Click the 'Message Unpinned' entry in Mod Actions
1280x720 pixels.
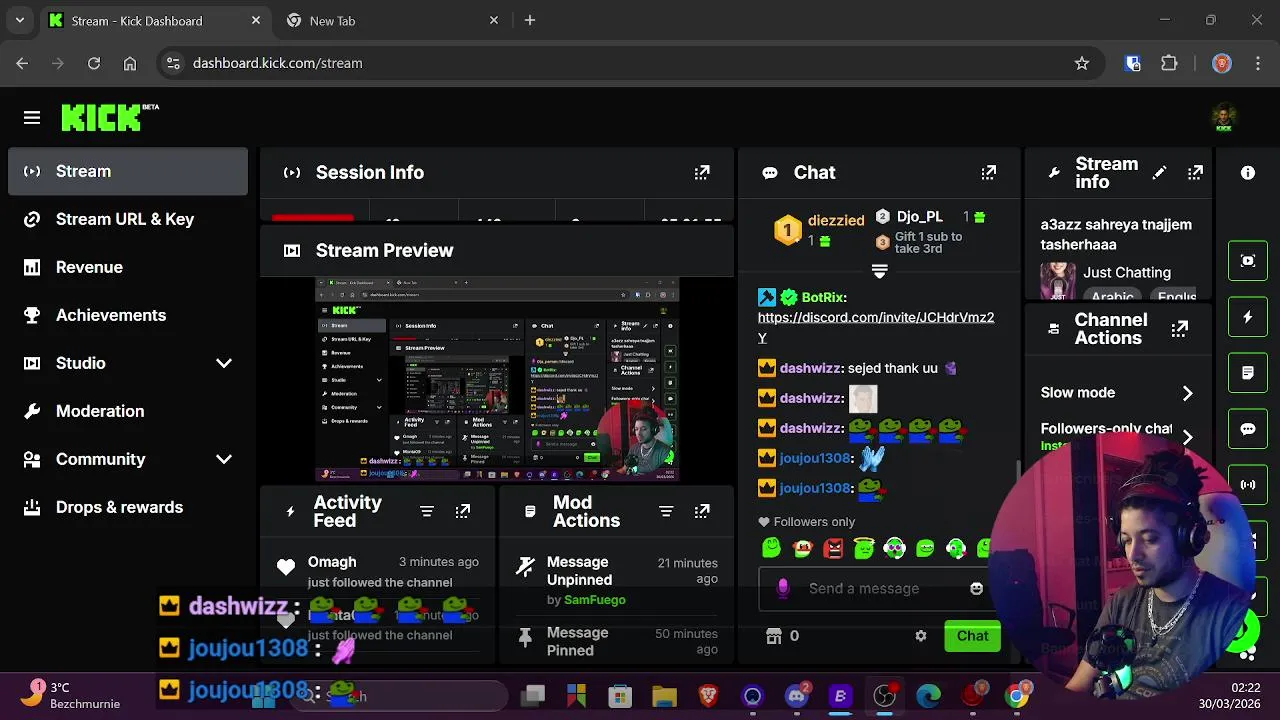(x=616, y=580)
